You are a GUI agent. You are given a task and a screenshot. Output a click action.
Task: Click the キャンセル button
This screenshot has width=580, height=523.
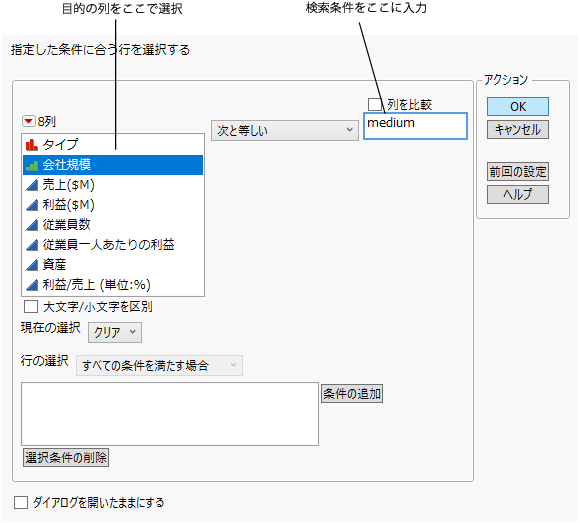tap(517, 129)
